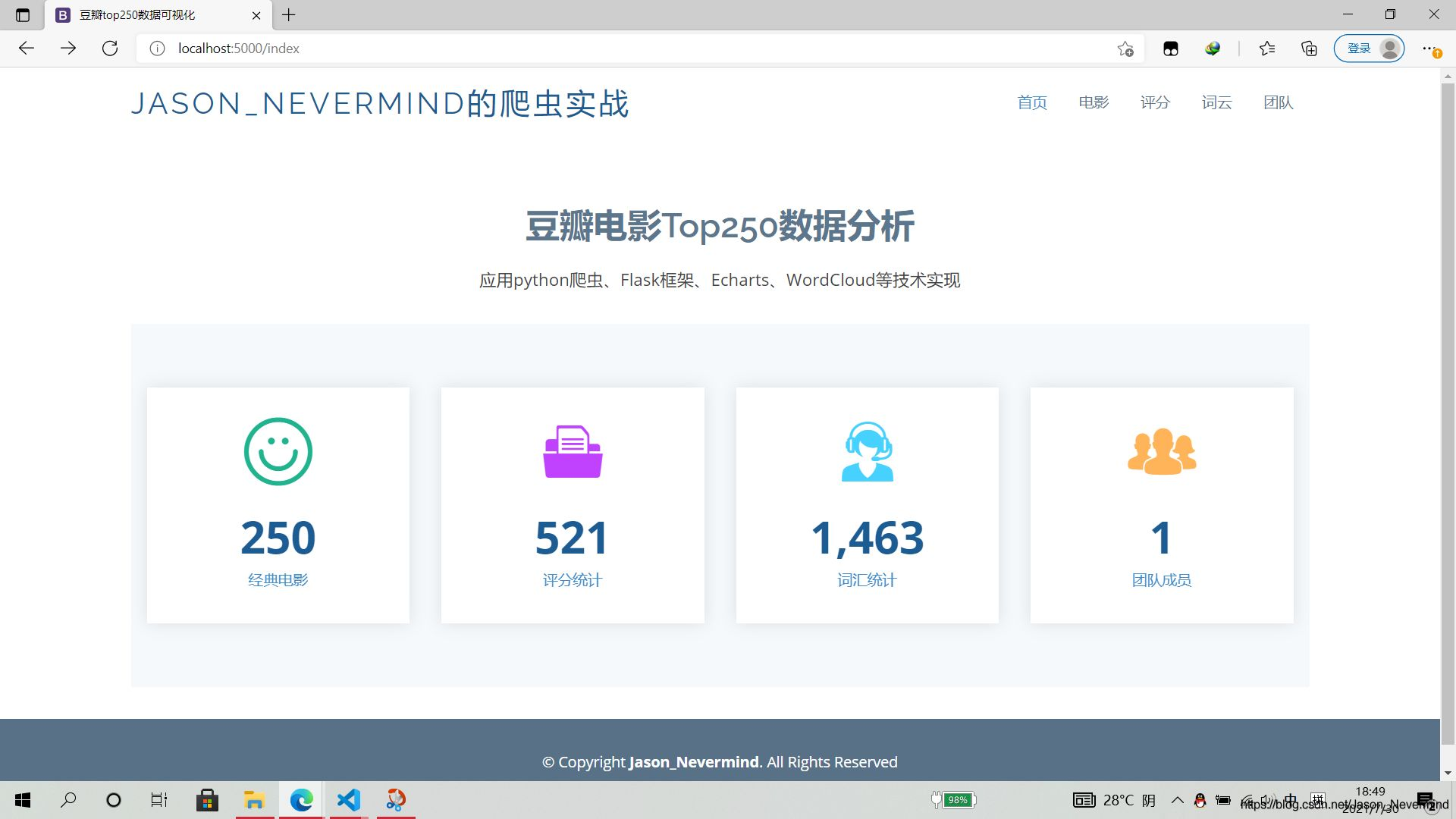Open the tab actions menu icon
Image resolution: width=1456 pixels, height=819 pixels.
click(23, 14)
